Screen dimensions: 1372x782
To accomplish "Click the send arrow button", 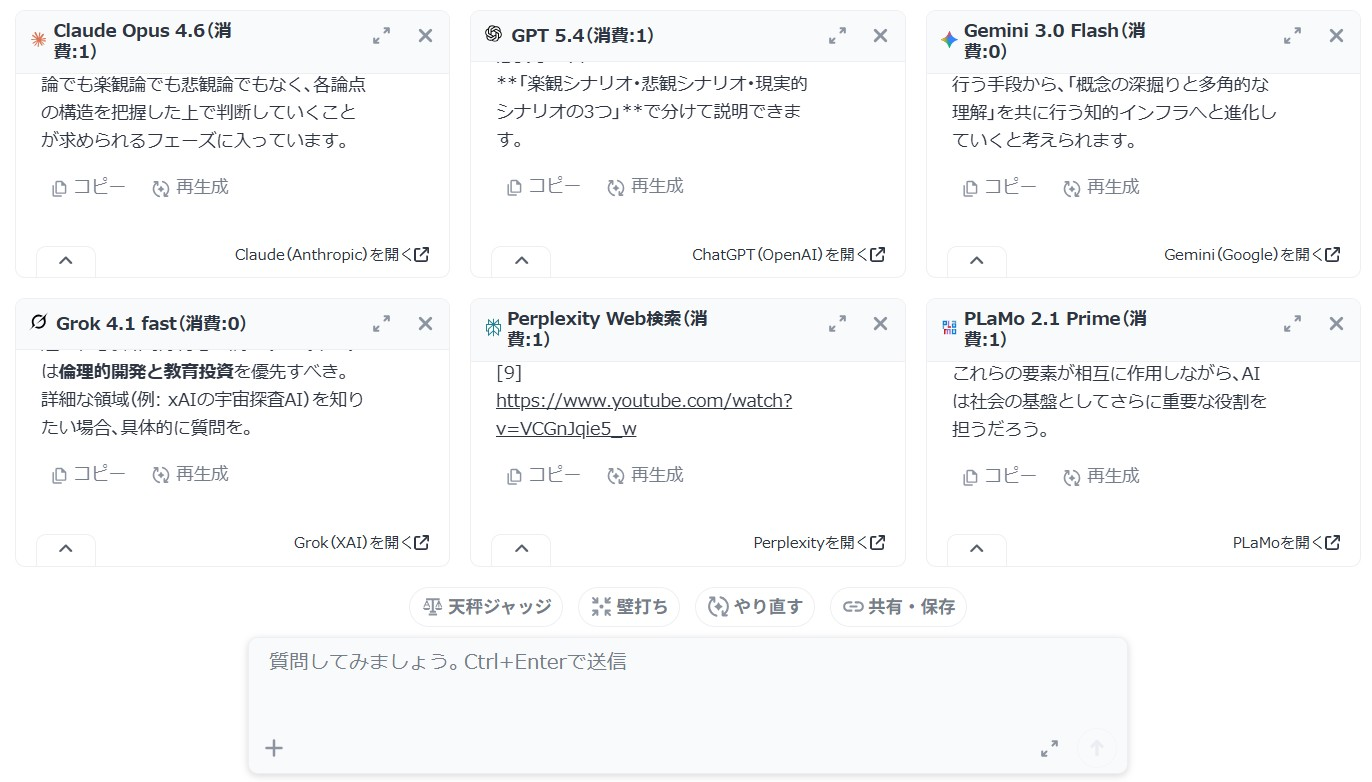I will [x=1096, y=748].
